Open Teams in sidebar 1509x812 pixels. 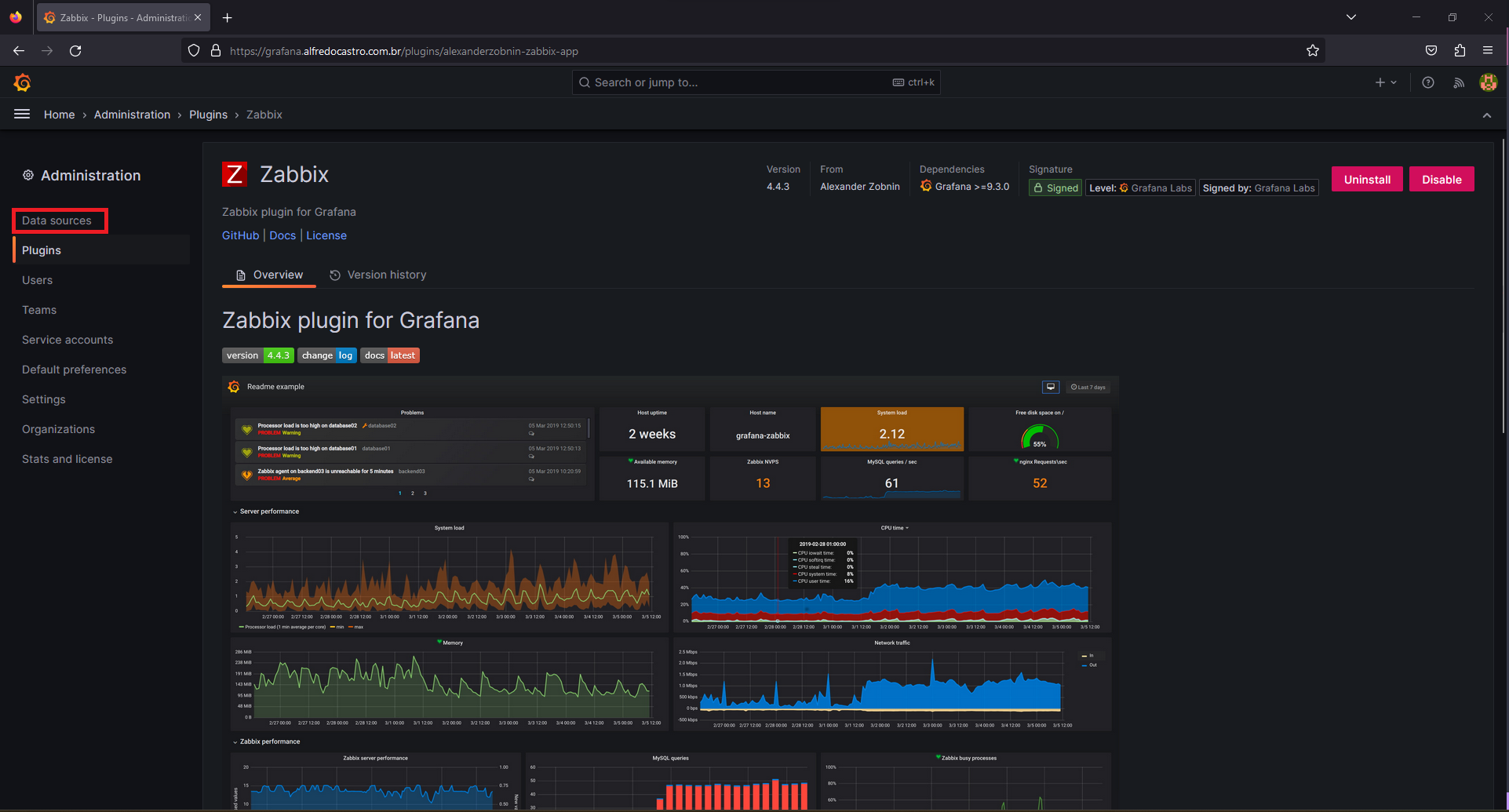tap(39, 310)
